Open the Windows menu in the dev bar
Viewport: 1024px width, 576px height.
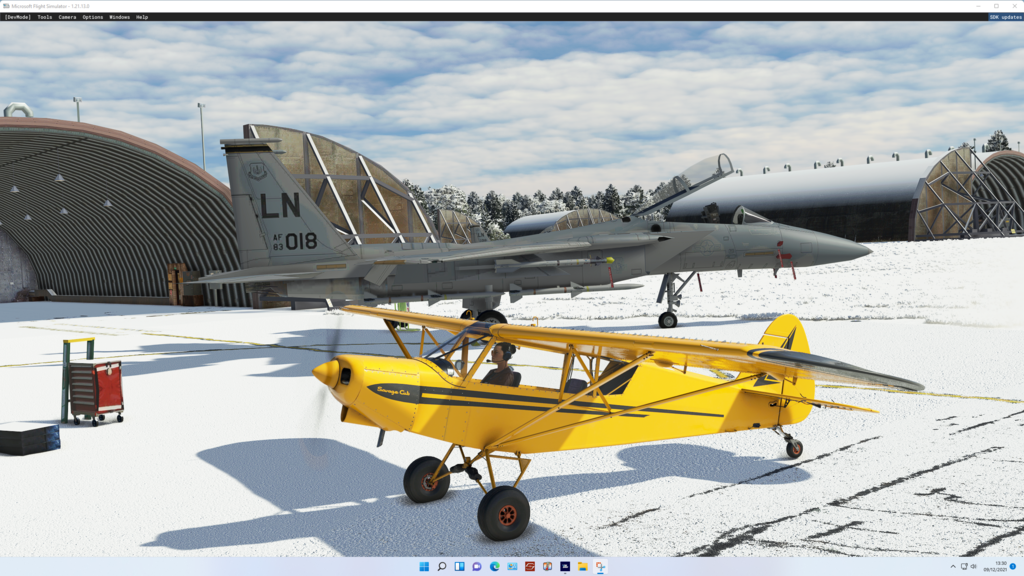[120, 17]
